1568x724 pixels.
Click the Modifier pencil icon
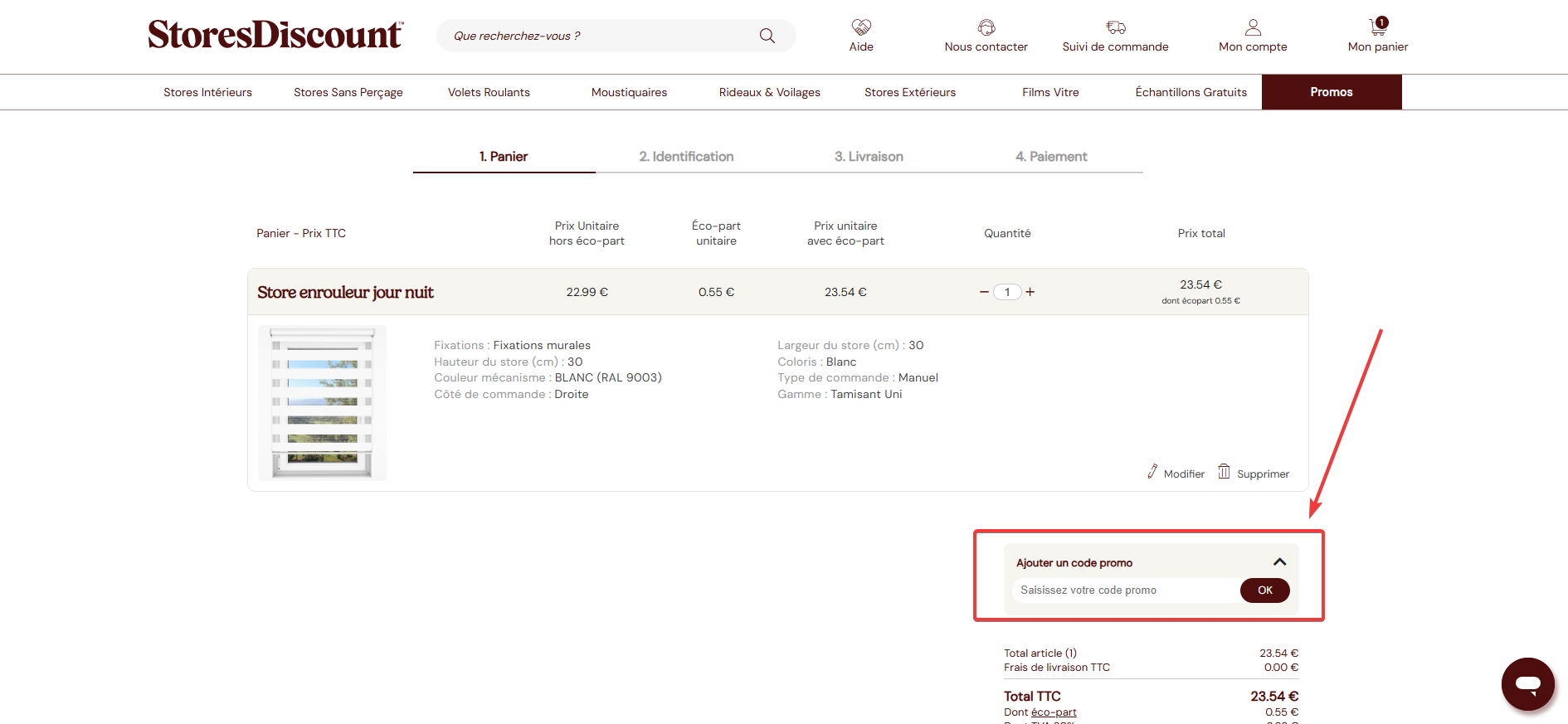[x=1152, y=472]
